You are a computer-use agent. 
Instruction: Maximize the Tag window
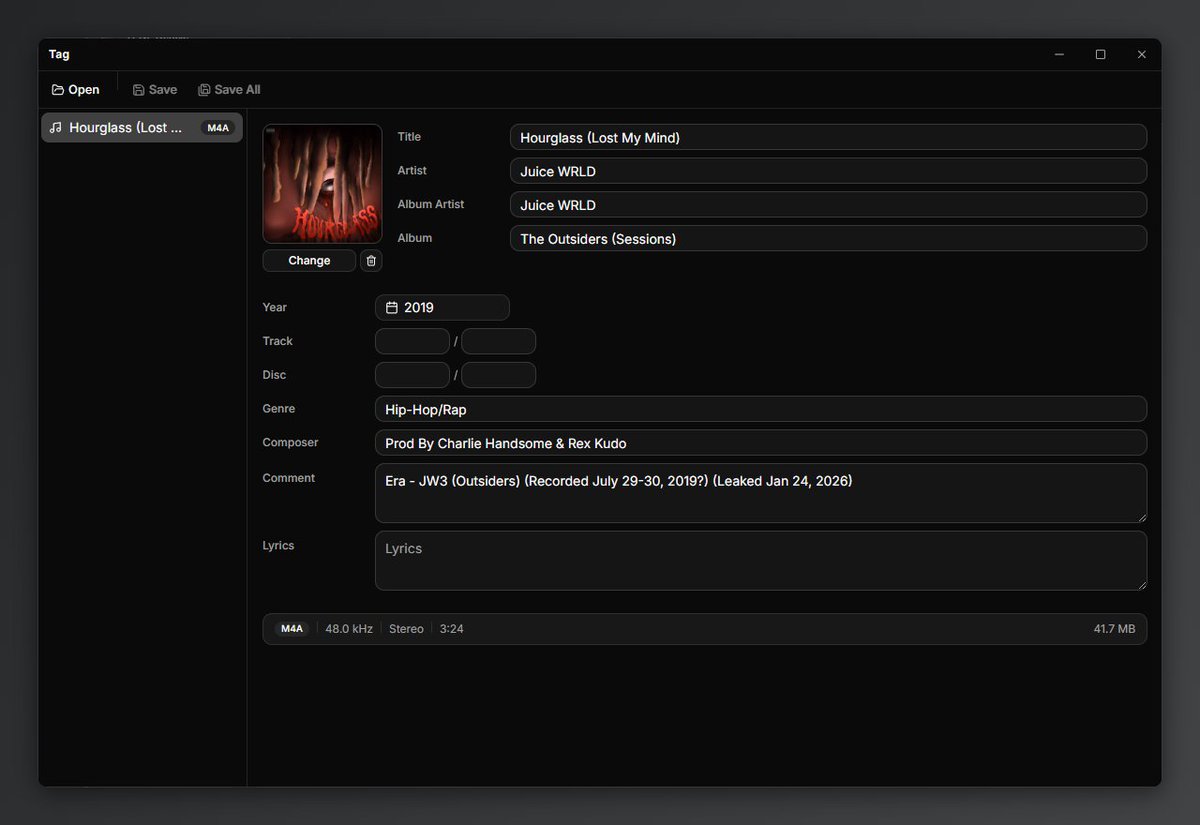pyautogui.click(x=1100, y=55)
